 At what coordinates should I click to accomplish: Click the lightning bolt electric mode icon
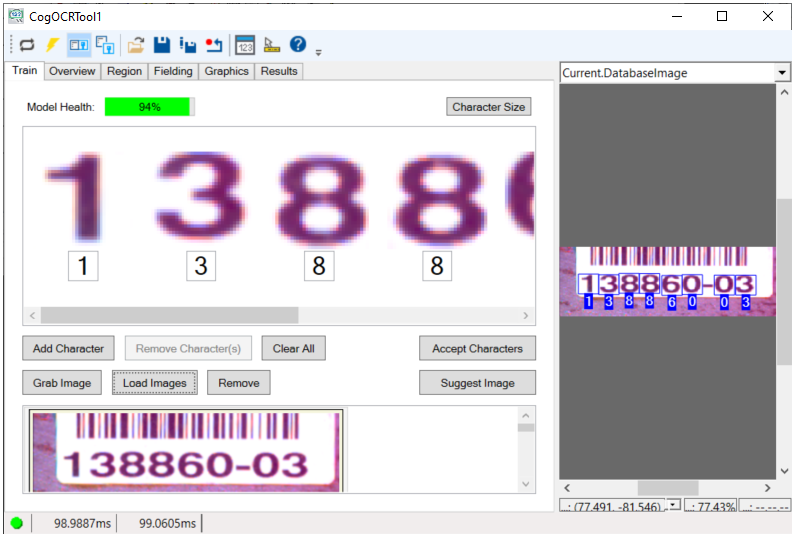(x=52, y=45)
